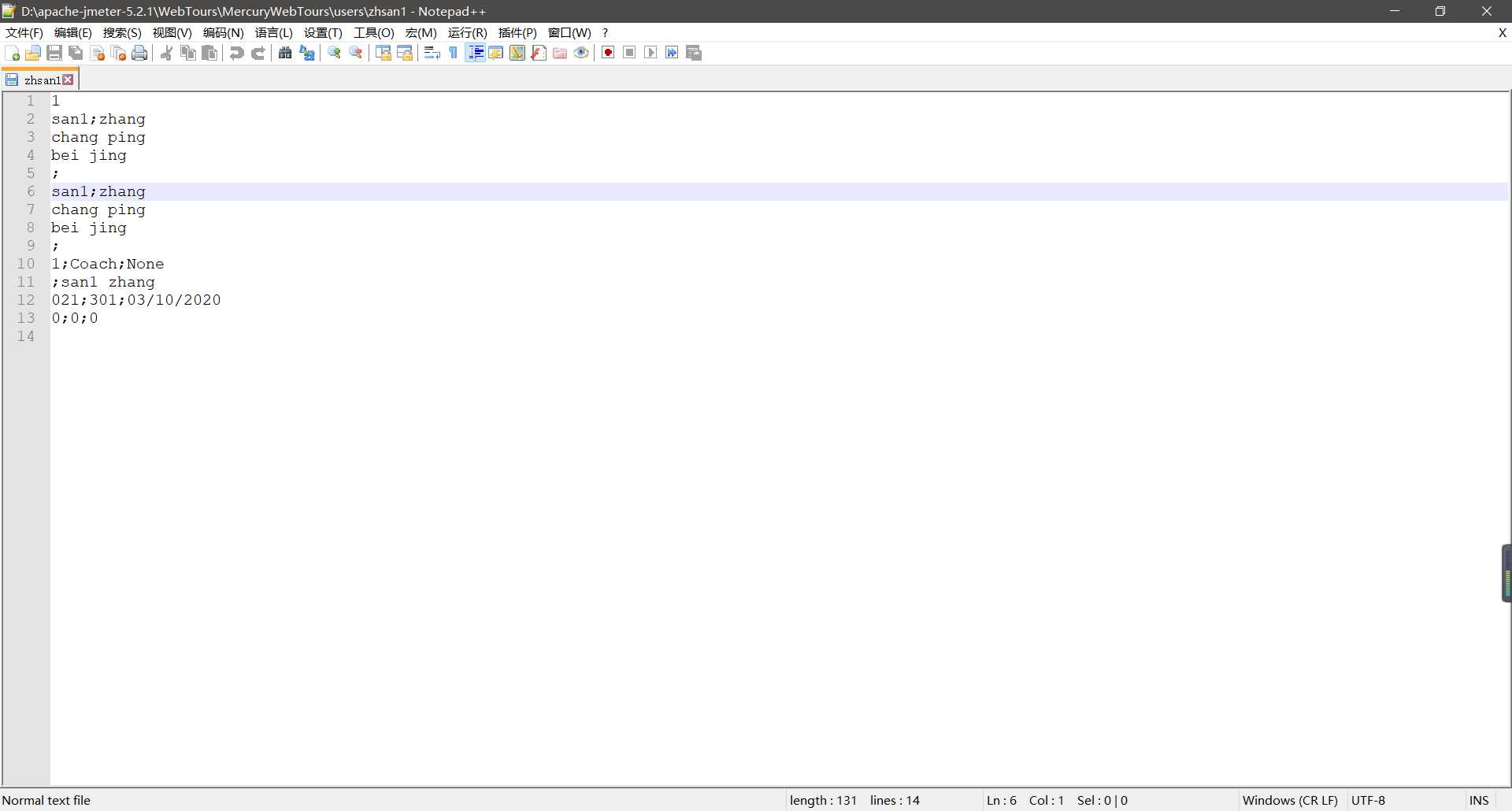Click the Close All documents icon

click(x=119, y=53)
